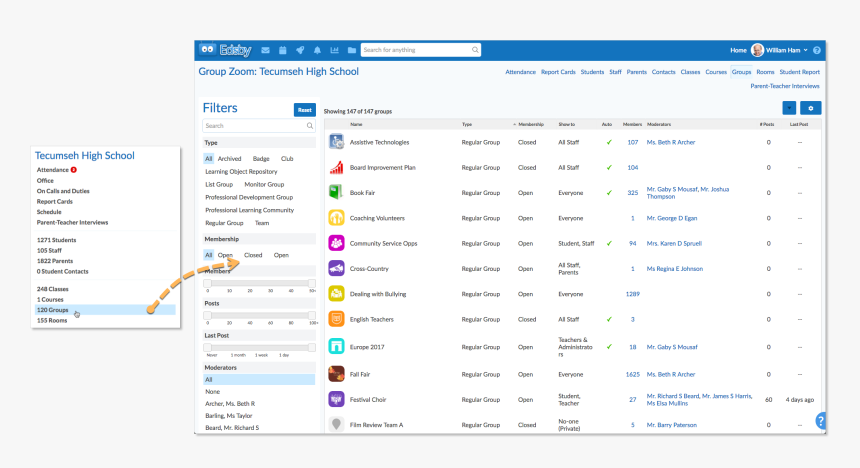Click the Europe 2017 group icon
Screen dimensions: 860x468
pyautogui.click(x=337, y=346)
